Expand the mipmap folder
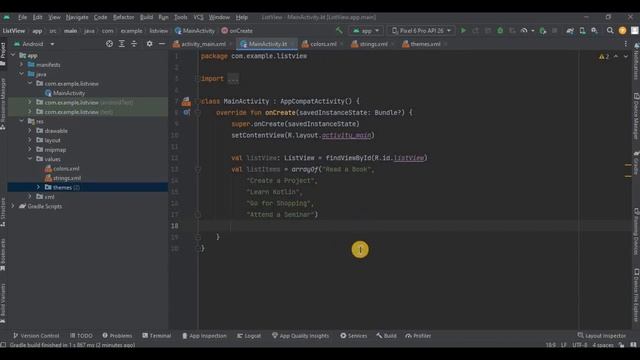 (x=30, y=149)
